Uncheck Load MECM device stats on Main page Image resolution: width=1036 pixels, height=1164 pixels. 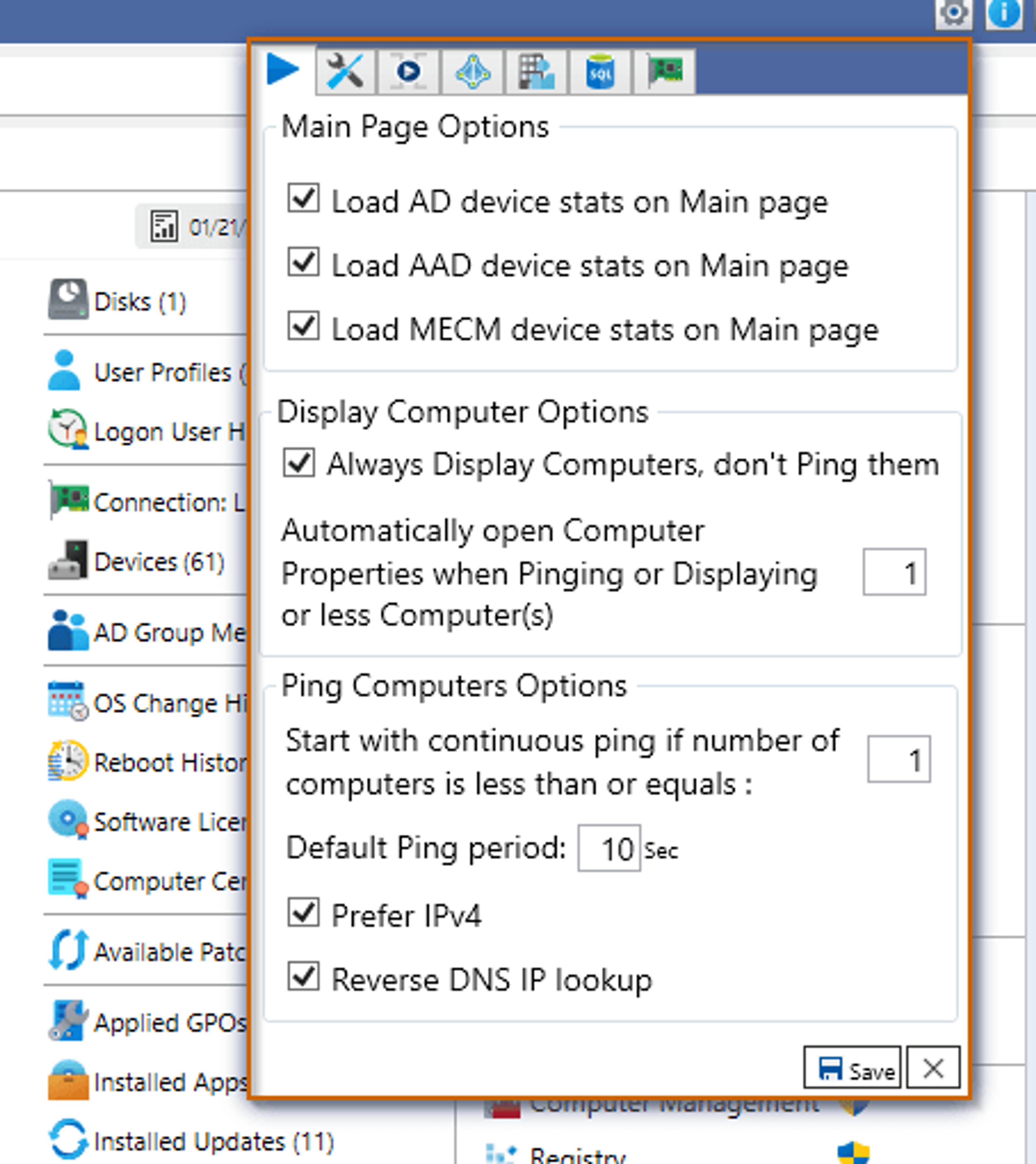[303, 326]
